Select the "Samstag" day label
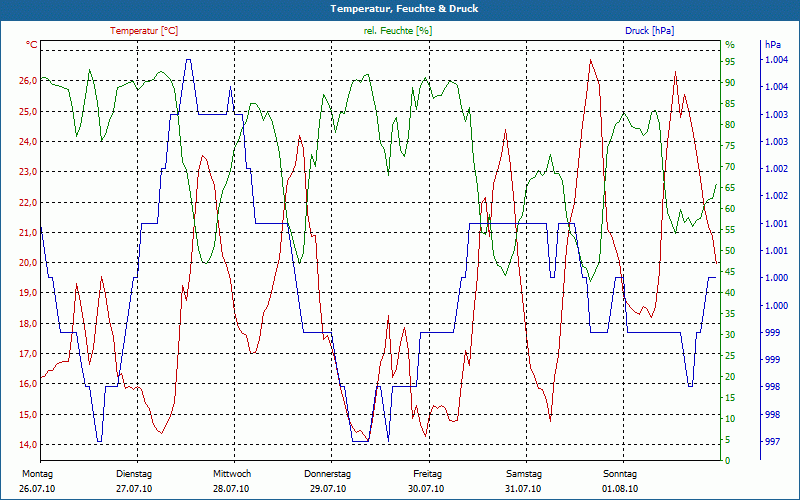Viewport: 800px width, 500px height. click(x=523, y=474)
